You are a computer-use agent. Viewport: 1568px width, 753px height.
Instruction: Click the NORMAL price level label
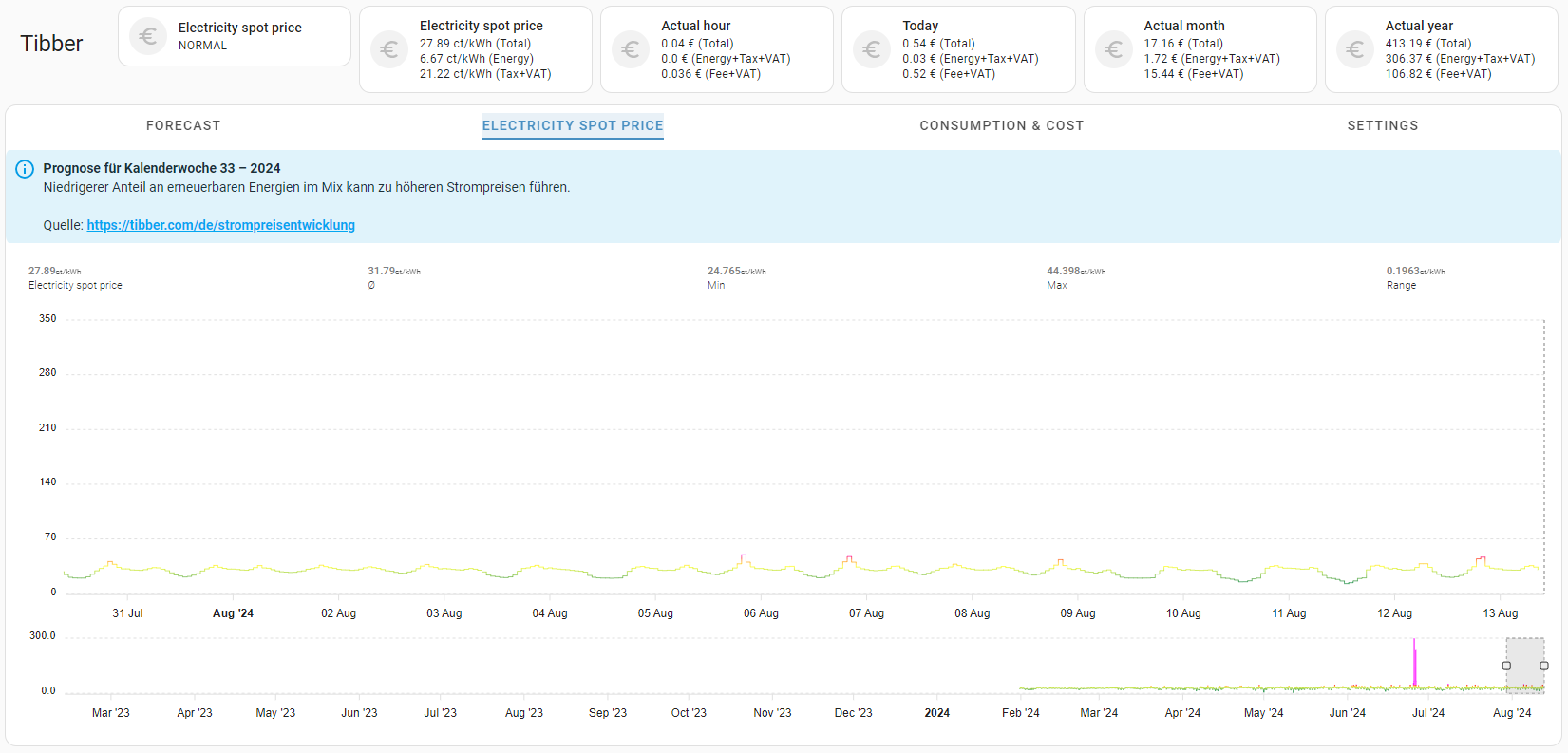click(203, 46)
